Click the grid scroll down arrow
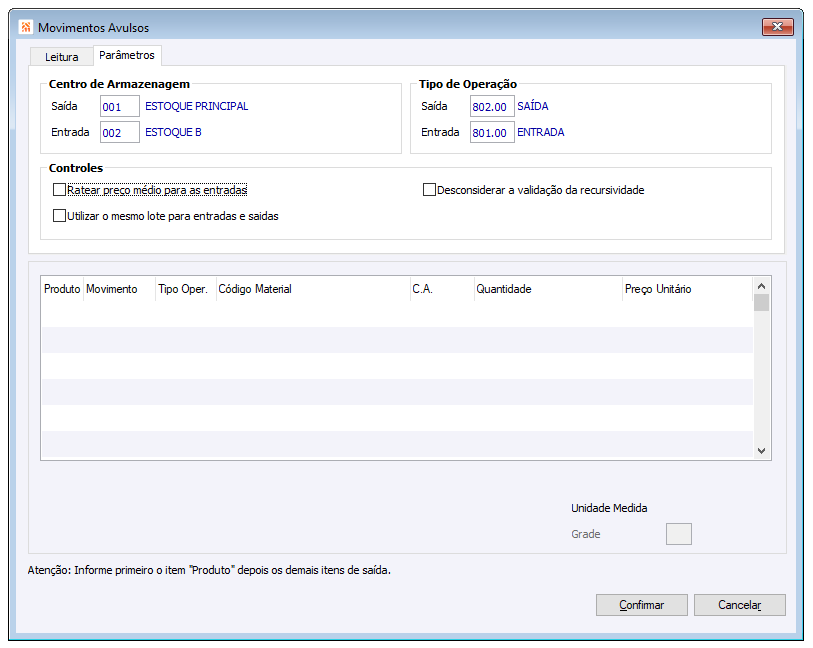Screen dimensions: 813x648 coord(762,450)
